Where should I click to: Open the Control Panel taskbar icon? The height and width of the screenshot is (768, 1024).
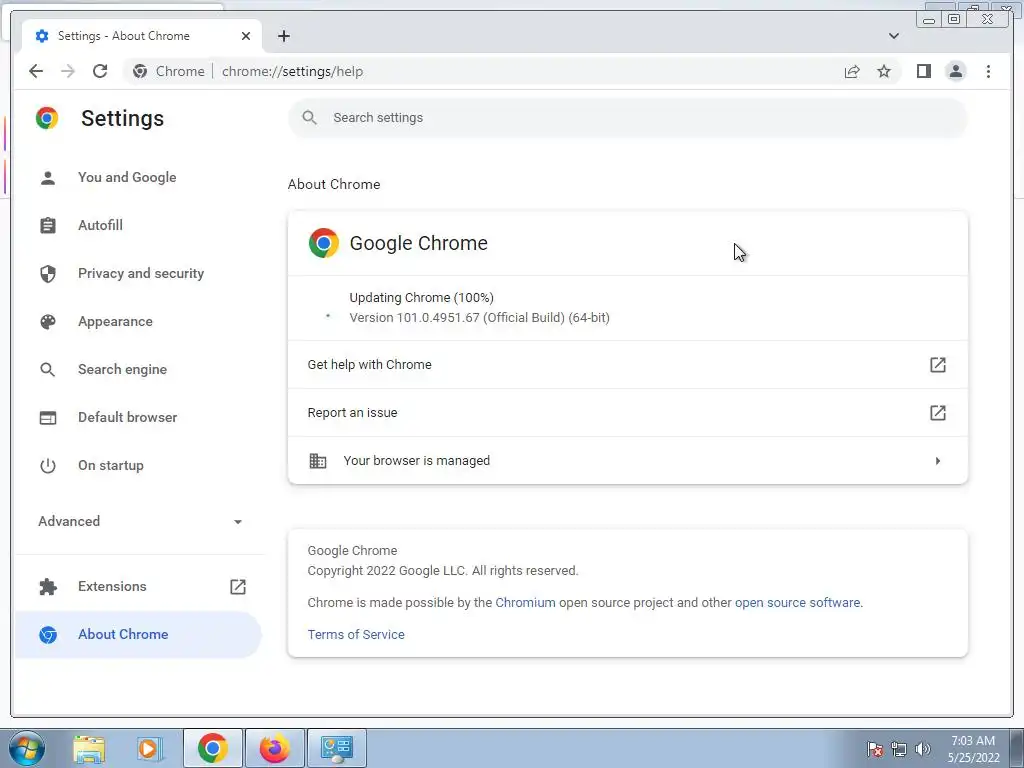point(337,748)
